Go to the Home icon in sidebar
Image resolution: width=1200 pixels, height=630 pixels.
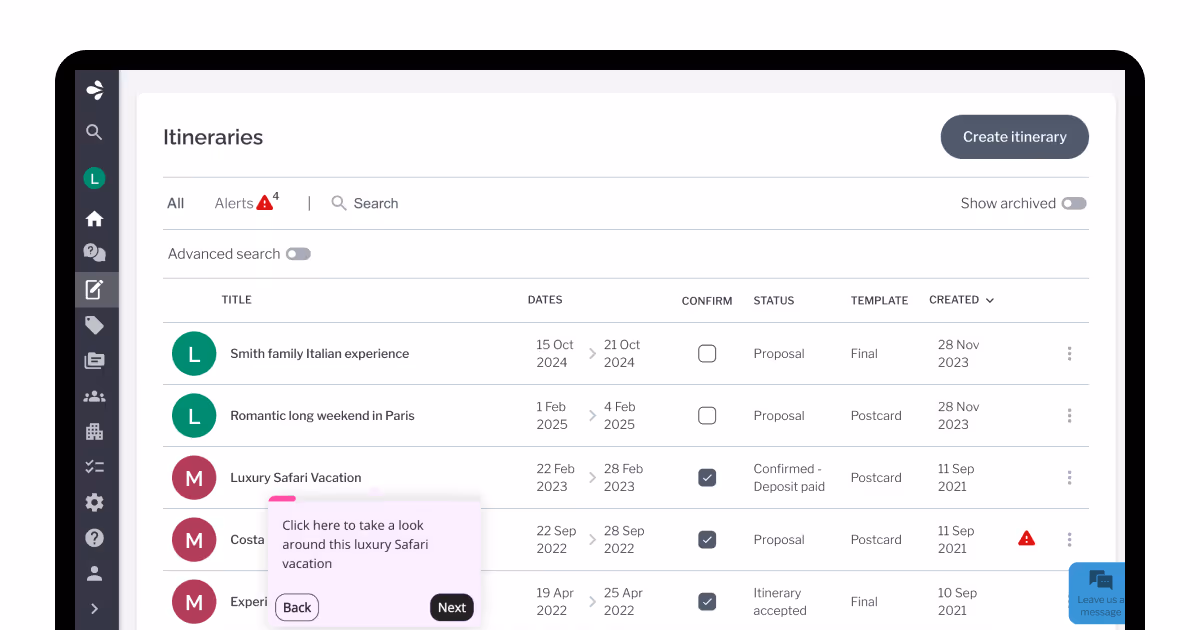coord(94,218)
